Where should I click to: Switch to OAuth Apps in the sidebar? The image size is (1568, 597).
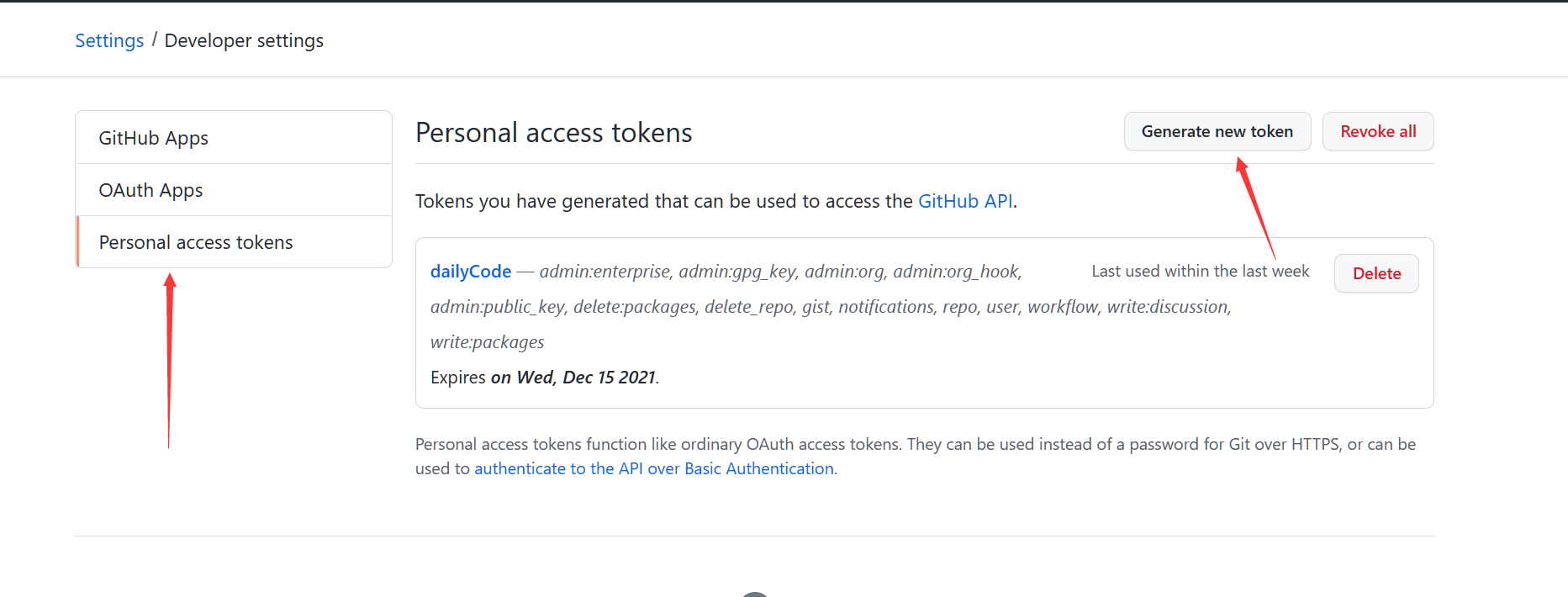click(x=150, y=190)
